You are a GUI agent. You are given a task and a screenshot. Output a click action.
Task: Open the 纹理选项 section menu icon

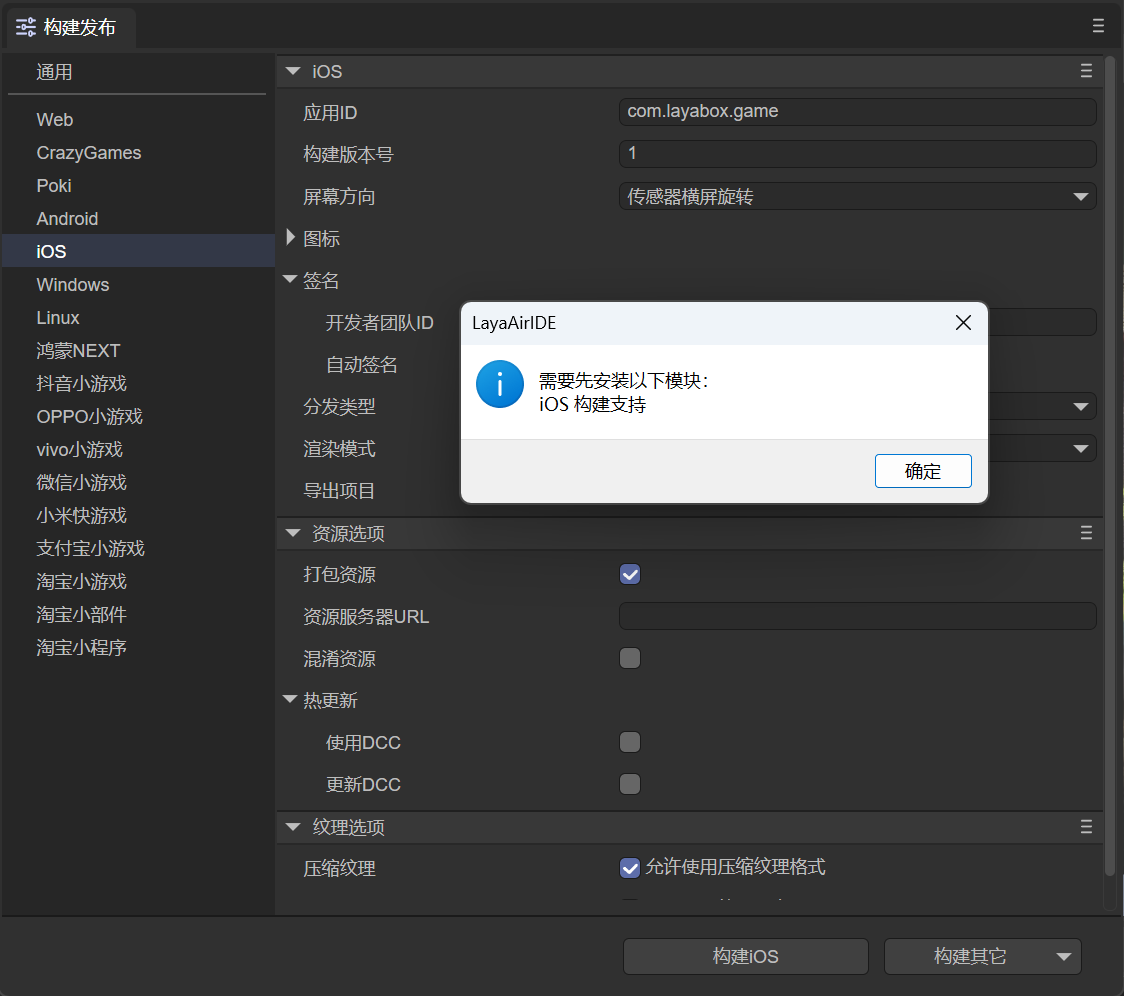1086,827
